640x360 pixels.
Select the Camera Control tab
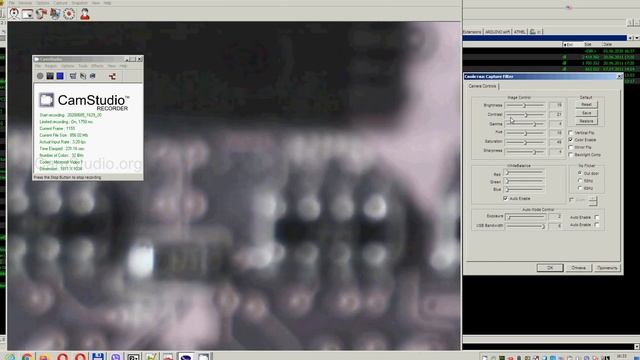(482, 86)
